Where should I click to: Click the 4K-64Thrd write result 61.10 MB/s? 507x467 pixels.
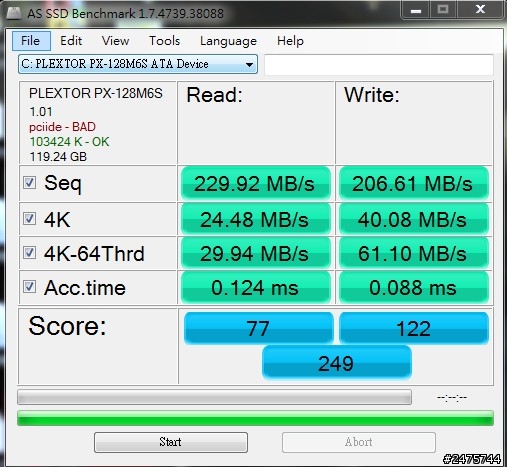click(413, 253)
